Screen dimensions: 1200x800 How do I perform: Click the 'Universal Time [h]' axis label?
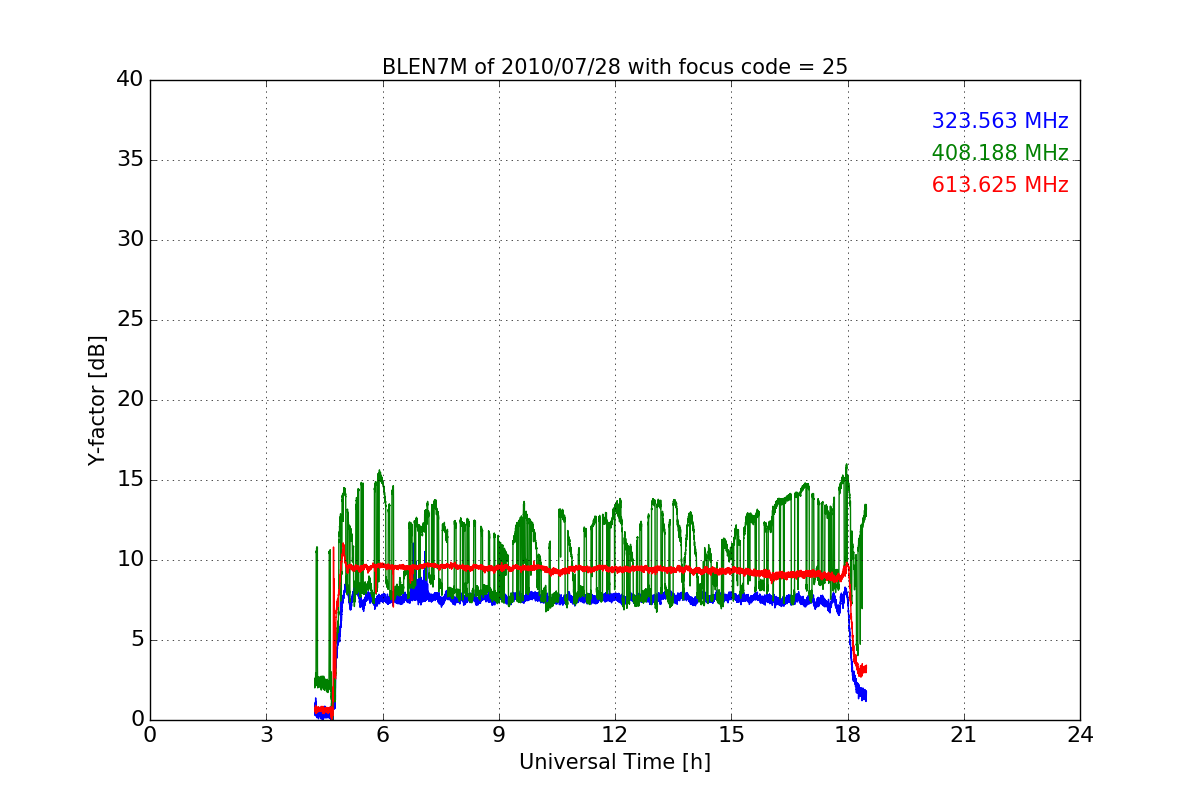615,762
